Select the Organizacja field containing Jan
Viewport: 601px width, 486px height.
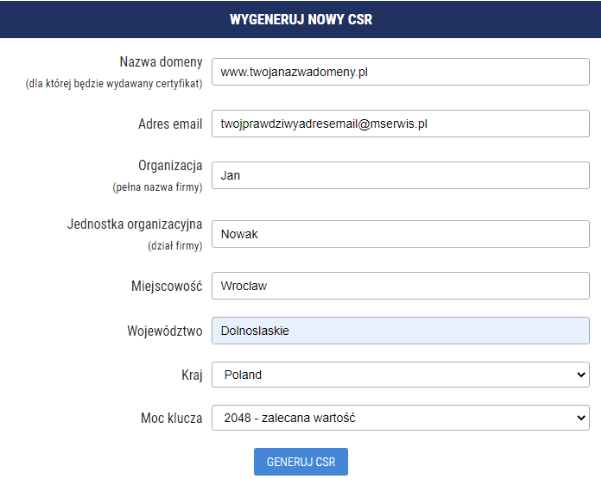tap(401, 175)
